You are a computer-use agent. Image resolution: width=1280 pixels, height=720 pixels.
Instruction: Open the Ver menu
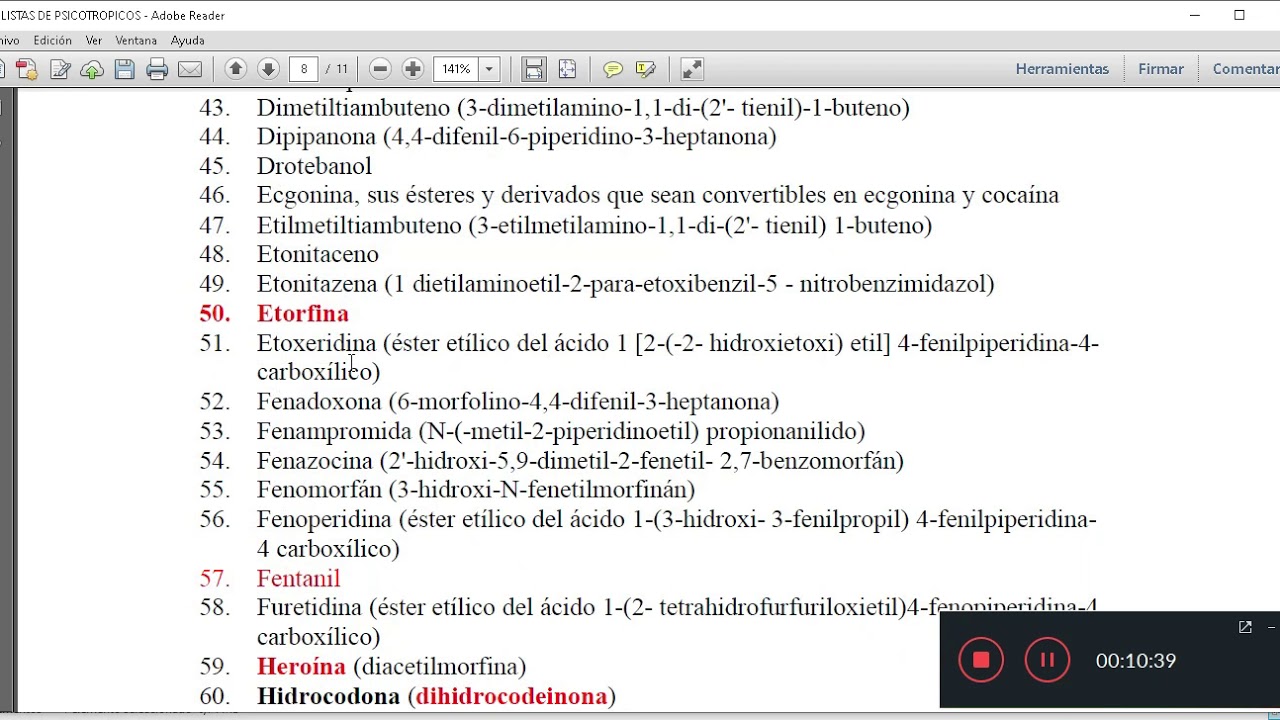click(93, 40)
